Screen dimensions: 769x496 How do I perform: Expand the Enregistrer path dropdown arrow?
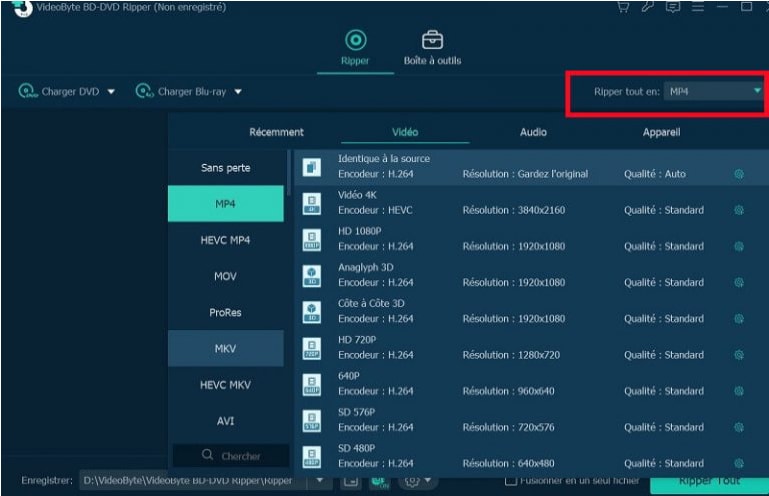point(320,480)
